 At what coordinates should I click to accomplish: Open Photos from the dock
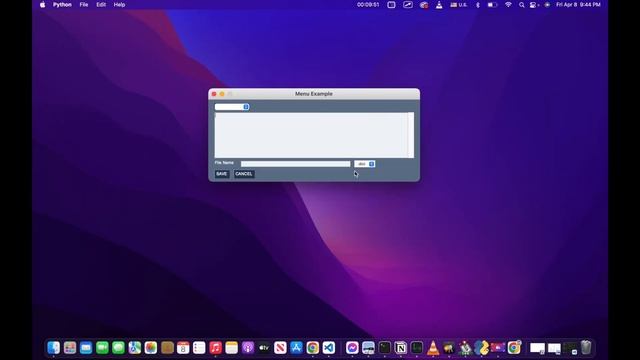151,348
